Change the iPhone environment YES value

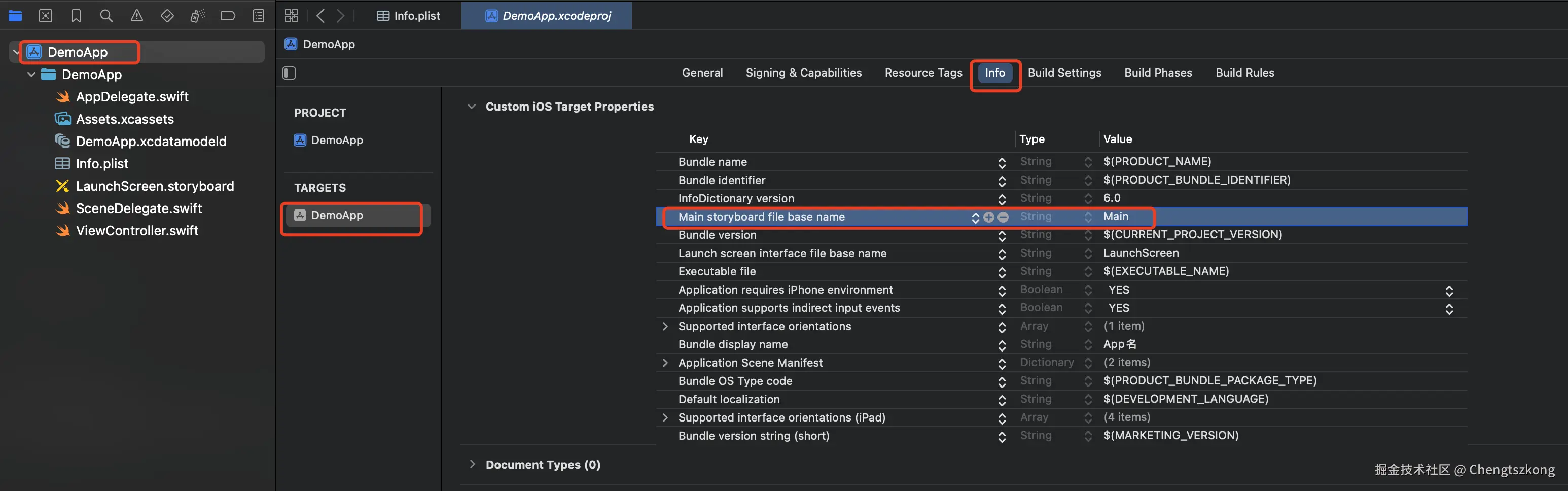(x=1449, y=290)
